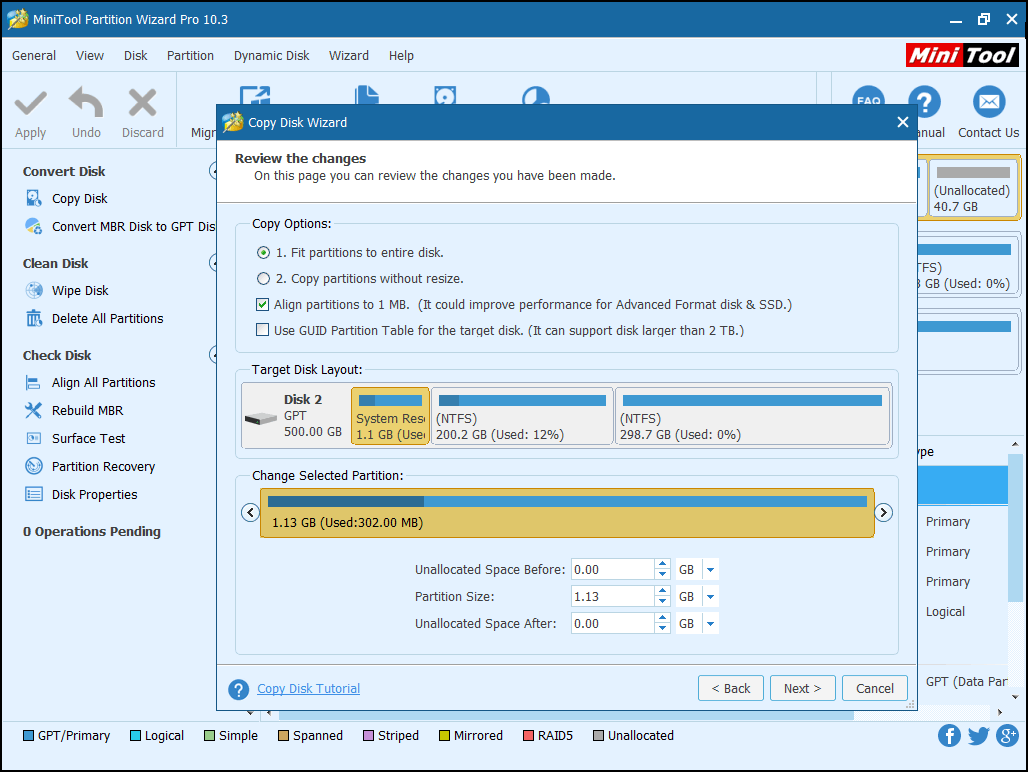Open the General menu
Viewport: 1028px width, 772px height.
tap(34, 56)
